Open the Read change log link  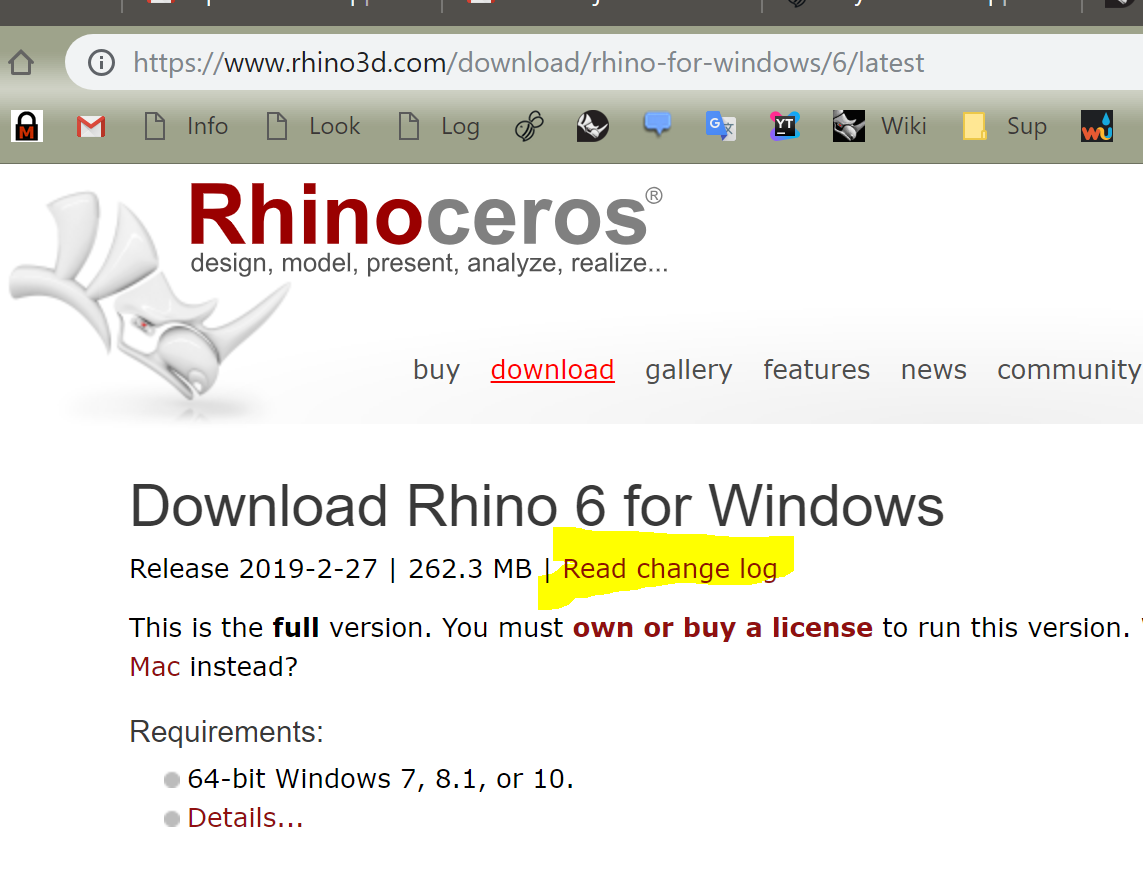point(670,569)
